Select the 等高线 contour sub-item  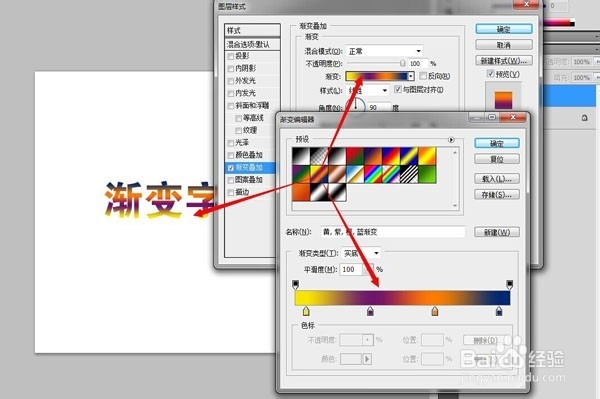pos(253,118)
